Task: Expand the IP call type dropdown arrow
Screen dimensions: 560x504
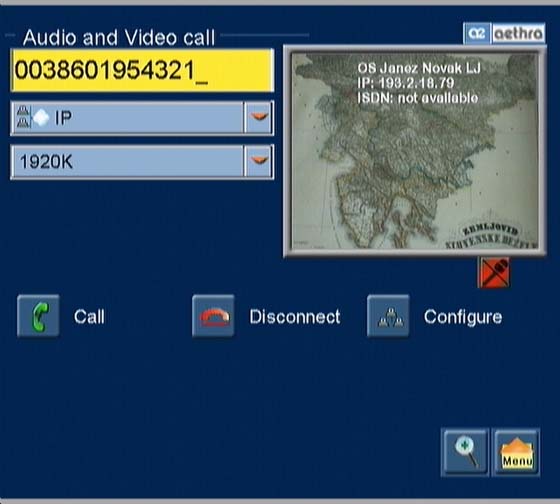Action: pyautogui.click(x=259, y=118)
